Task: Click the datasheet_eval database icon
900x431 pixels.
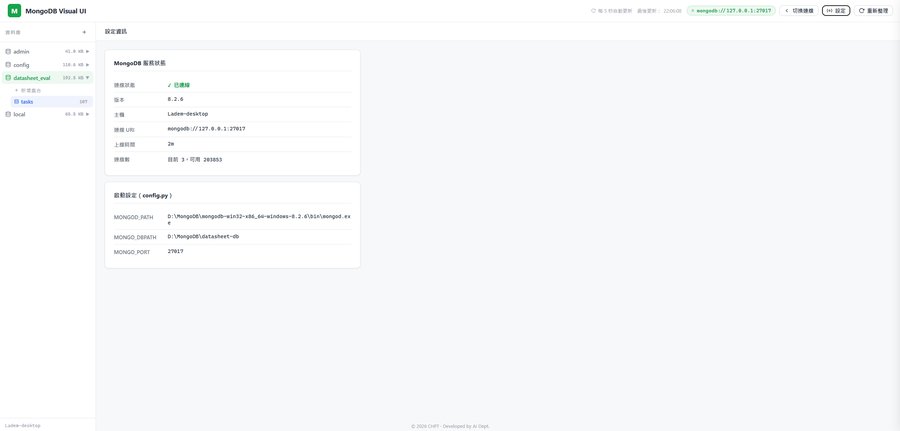Action: [x=8, y=77]
